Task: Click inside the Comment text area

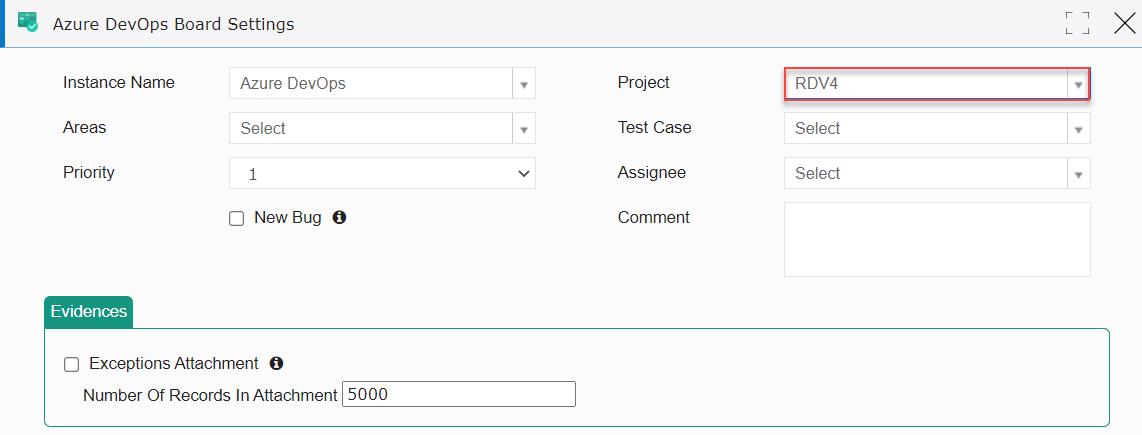Action: 937,240
